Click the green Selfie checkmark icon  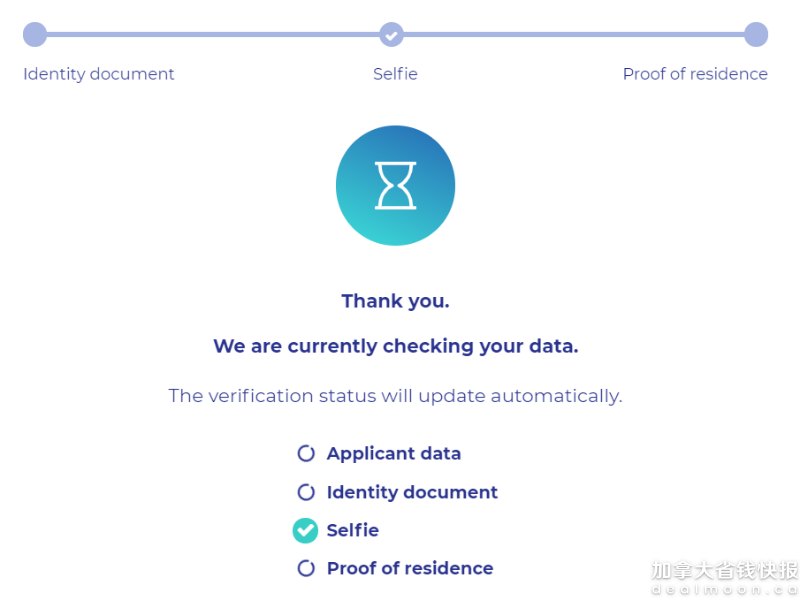pos(305,530)
